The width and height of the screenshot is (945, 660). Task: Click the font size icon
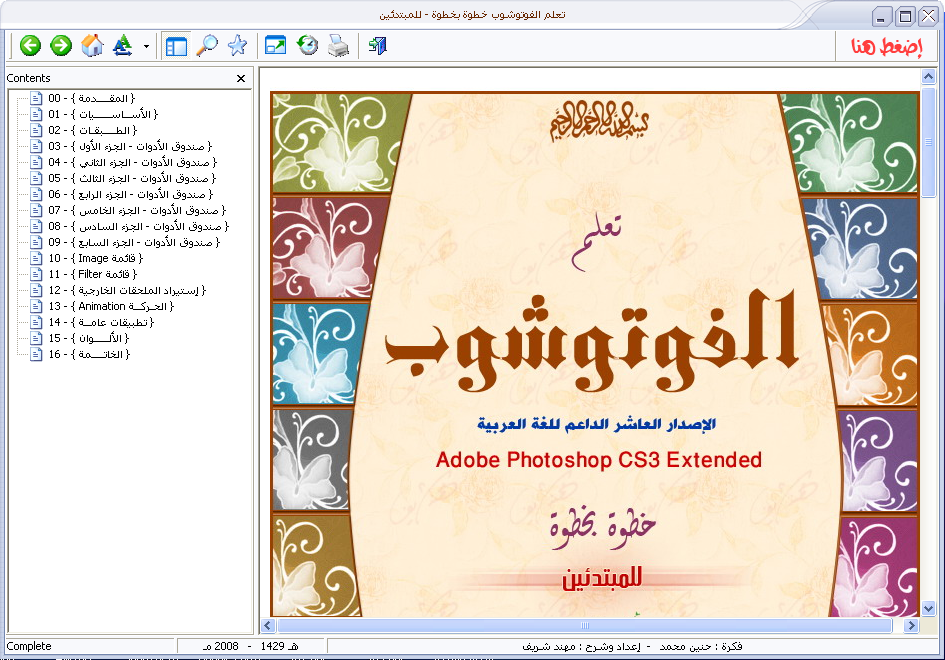[x=122, y=45]
